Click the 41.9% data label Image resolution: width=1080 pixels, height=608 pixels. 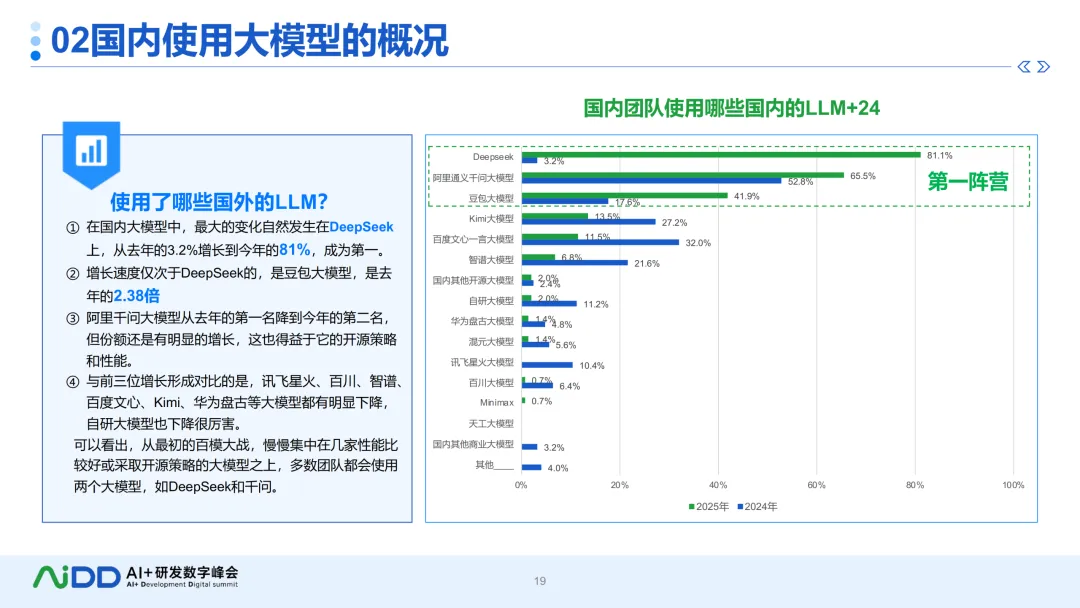[x=747, y=196]
